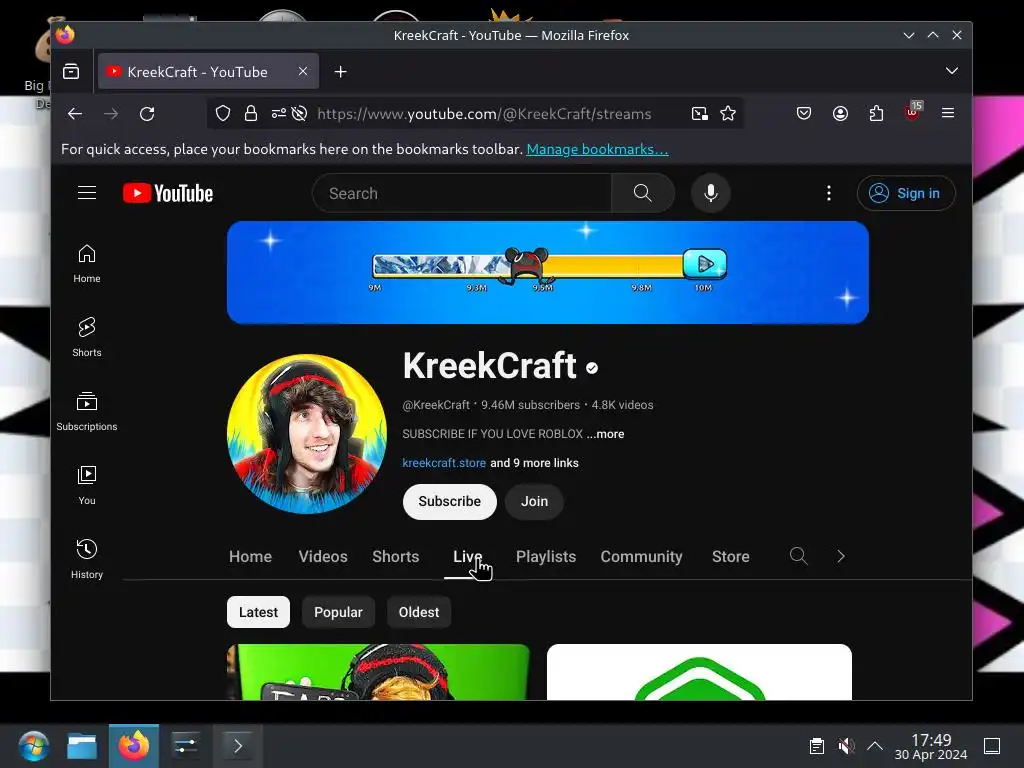The image size is (1024, 768).
Task: Open a new tab with plus button
Action: [340, 71]
